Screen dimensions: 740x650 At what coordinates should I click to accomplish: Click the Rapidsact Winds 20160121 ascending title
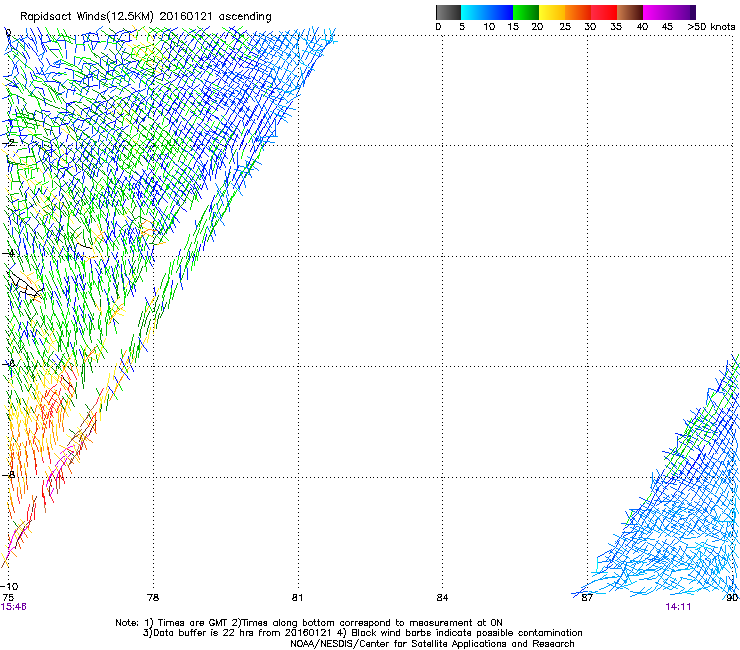click(x=146, y=17)
